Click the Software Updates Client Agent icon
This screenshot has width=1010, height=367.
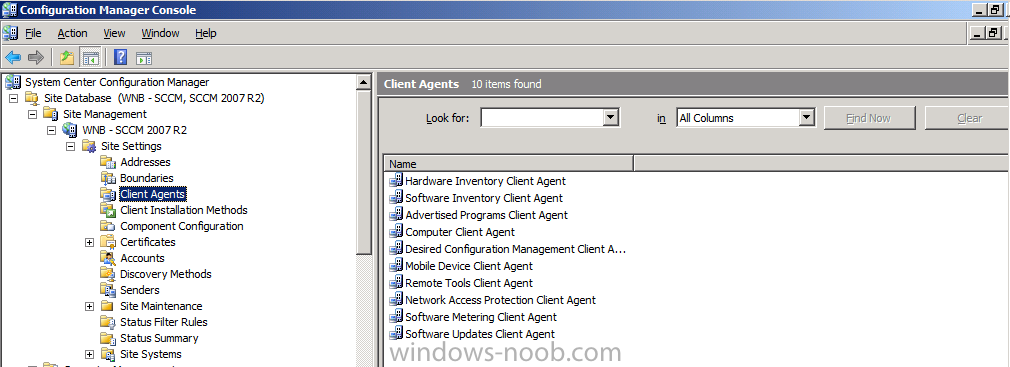(x=395, y=334)
